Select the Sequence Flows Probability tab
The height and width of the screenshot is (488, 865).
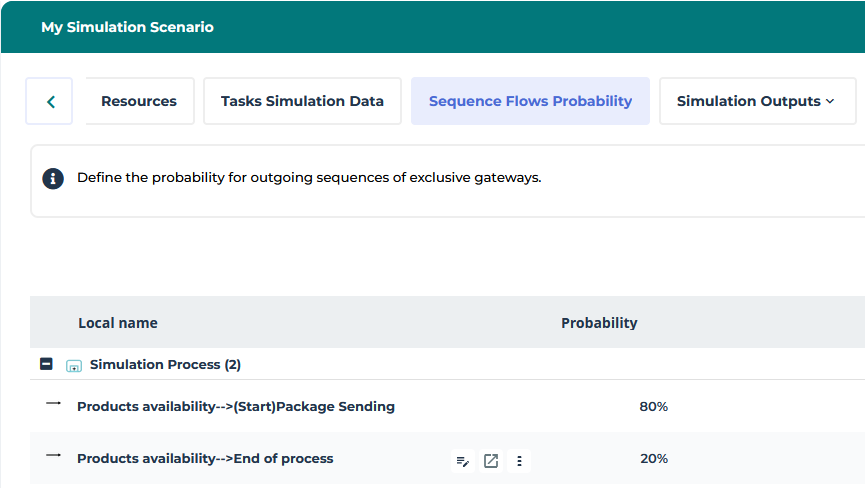click(x=530, y=101)
